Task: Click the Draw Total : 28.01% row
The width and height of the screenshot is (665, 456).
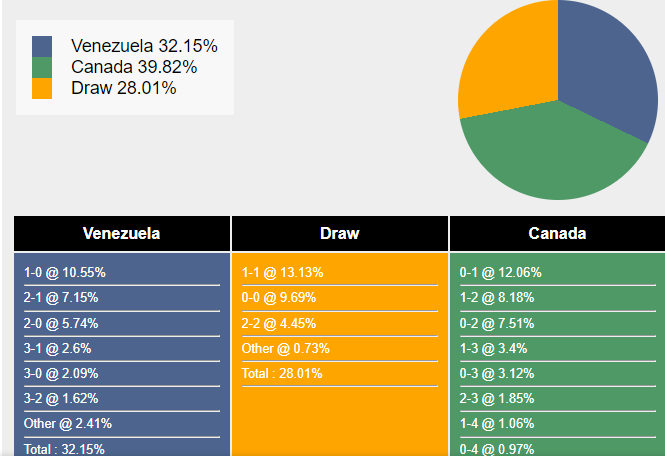Action: [280, 373]
